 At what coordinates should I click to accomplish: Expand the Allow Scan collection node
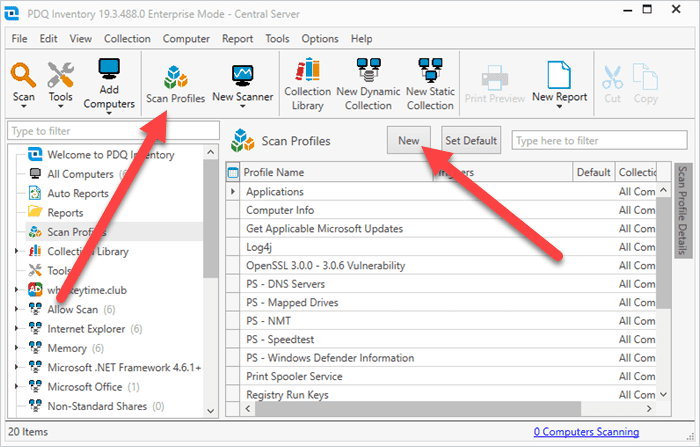pos(17,309)
